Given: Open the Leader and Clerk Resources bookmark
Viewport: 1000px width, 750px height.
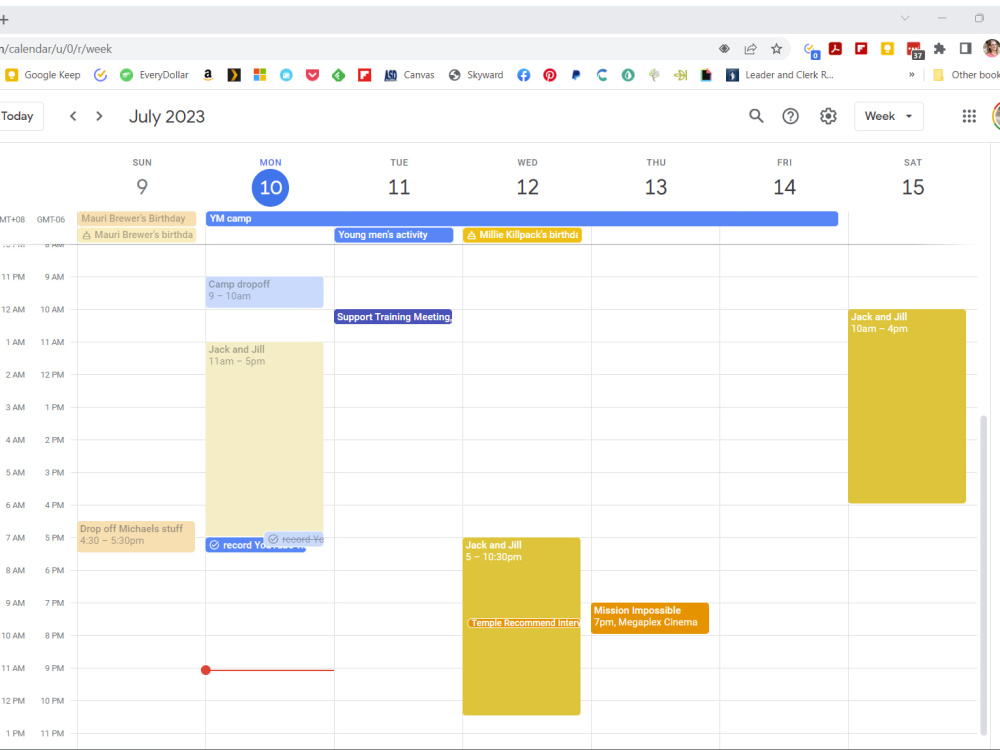Looking at the screenshot, I should coord(780,75).
